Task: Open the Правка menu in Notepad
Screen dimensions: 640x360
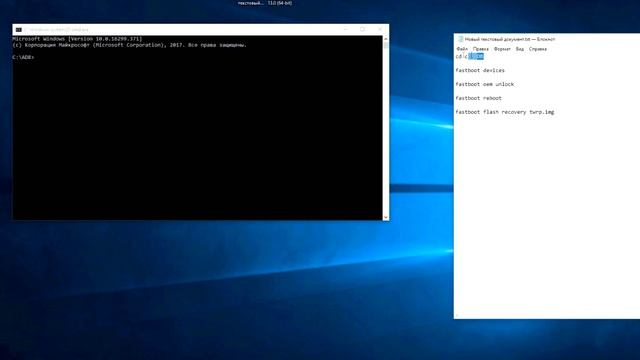Action: tap(480, 49)
